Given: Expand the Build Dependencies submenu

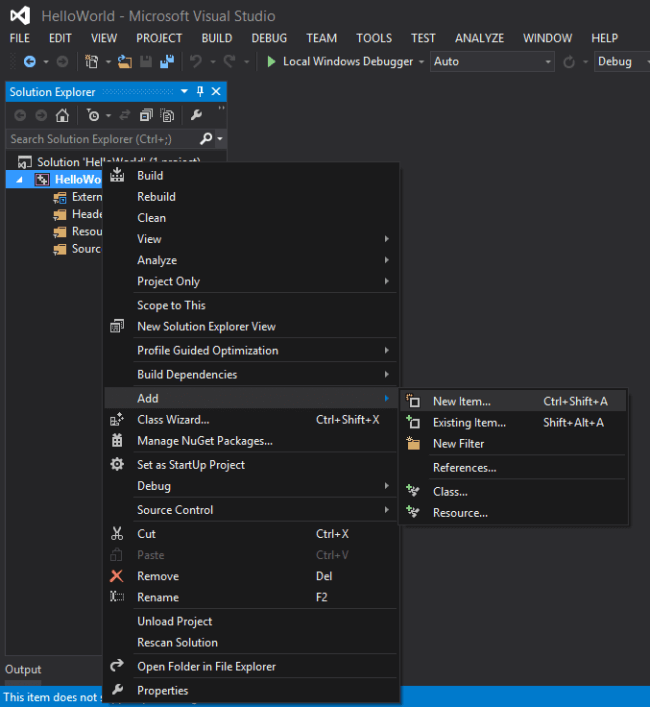Looking at the screenshot, I should [x=387, y=374].
